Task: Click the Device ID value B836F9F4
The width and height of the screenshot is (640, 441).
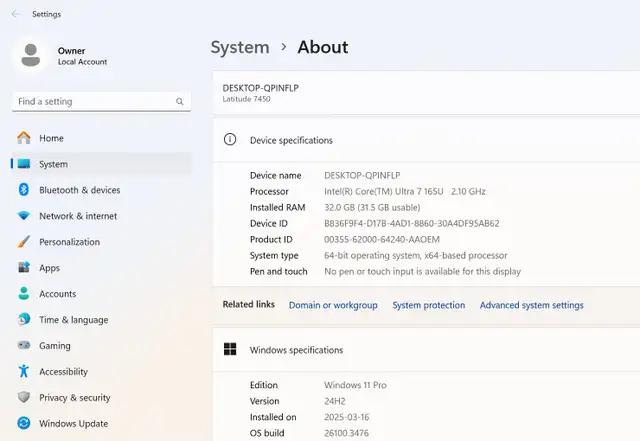Action: (x=411, y=223)
